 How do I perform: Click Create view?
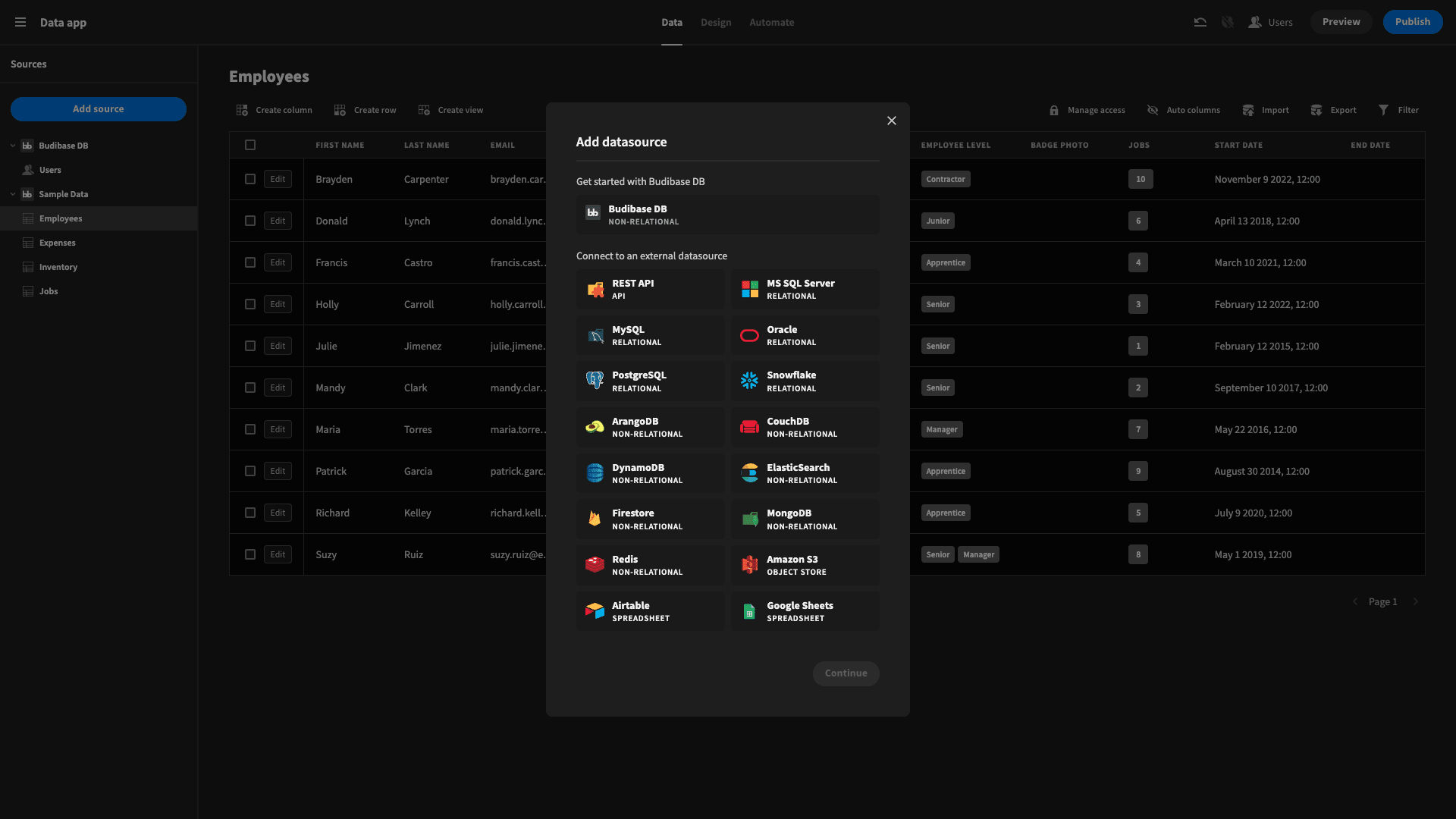pyautogui.click(x=450, y=110)
